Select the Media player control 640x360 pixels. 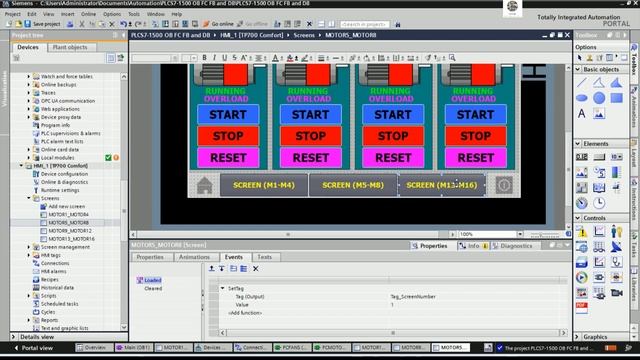[582, 278]
